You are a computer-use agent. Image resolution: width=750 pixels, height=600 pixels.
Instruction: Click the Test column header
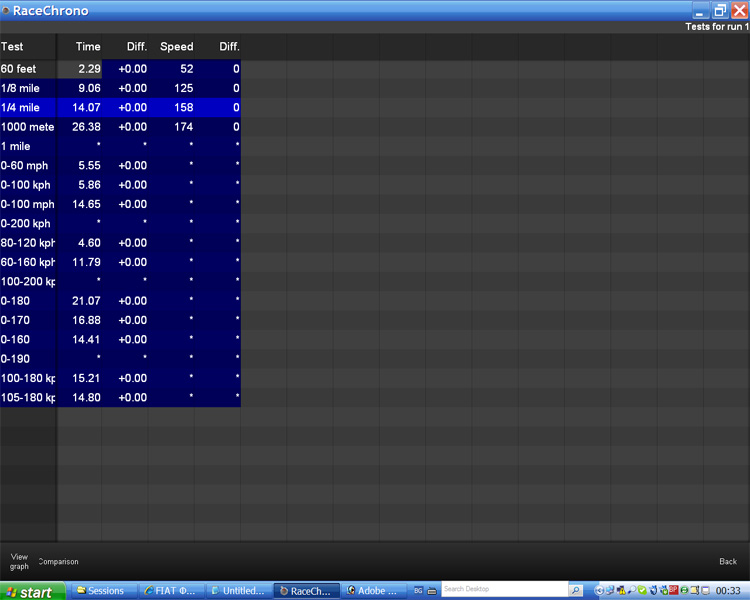(12, 46)
